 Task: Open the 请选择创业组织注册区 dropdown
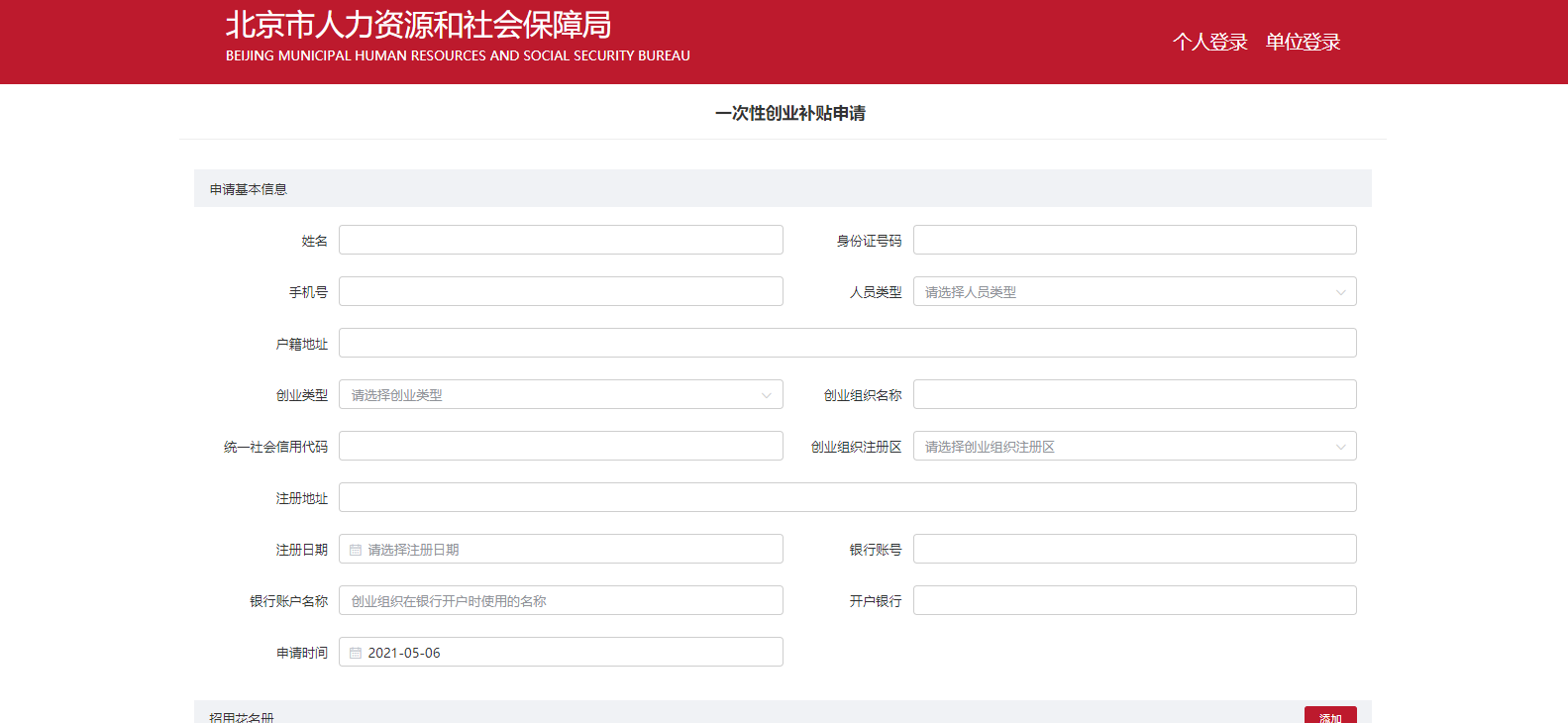[1135, 446]
